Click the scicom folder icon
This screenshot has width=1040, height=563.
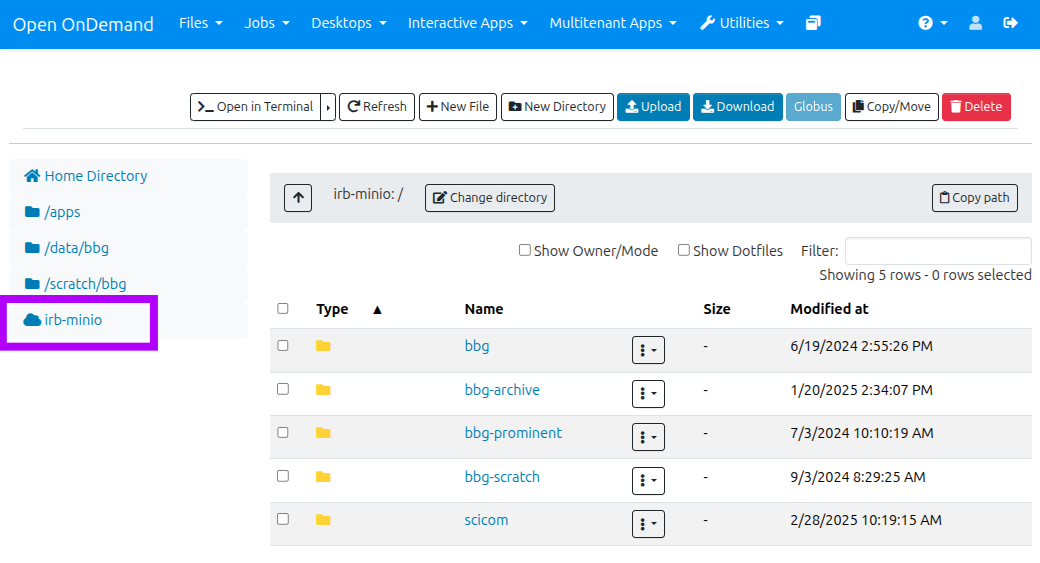[x=323, y=520]
